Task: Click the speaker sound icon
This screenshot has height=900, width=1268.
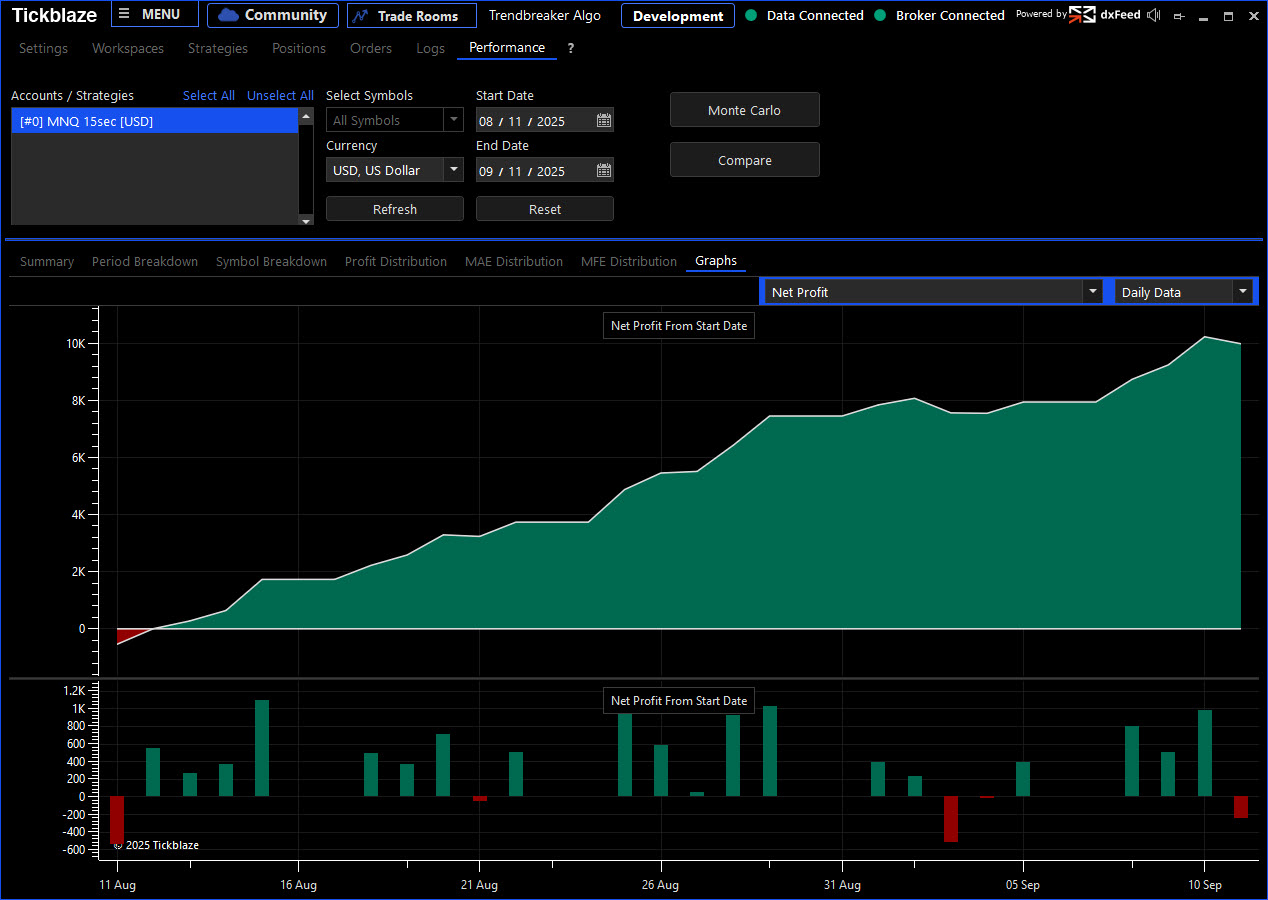Action: pos(1154,15)
